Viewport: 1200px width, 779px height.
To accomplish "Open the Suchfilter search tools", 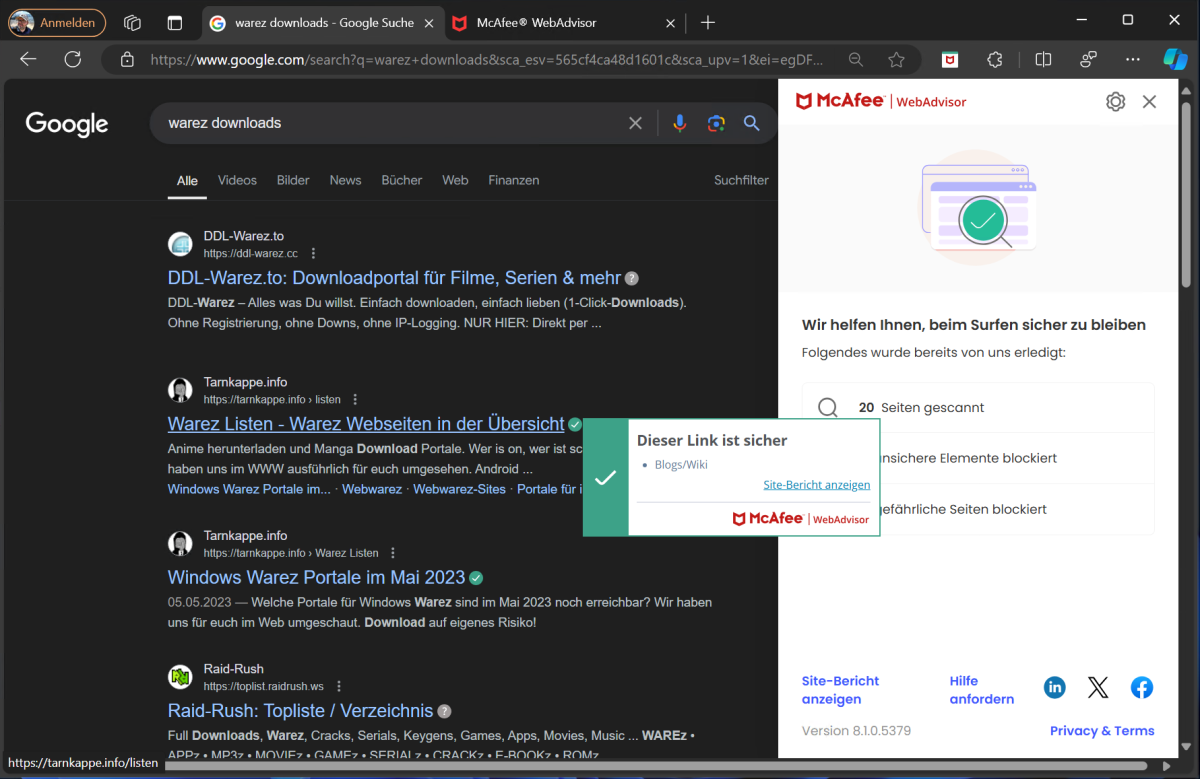I will [x=741, y=180].
